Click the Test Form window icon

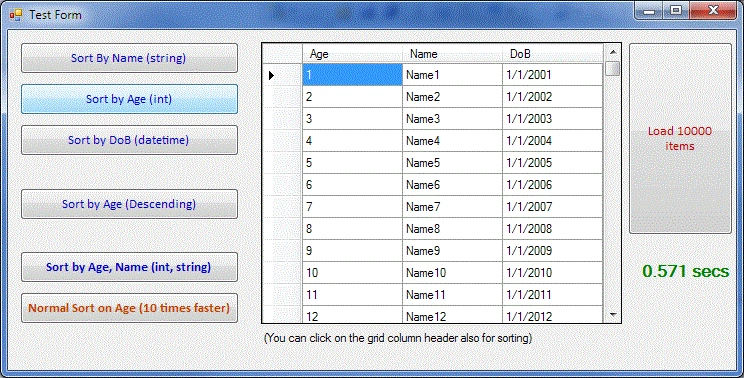tap(16, 15)
